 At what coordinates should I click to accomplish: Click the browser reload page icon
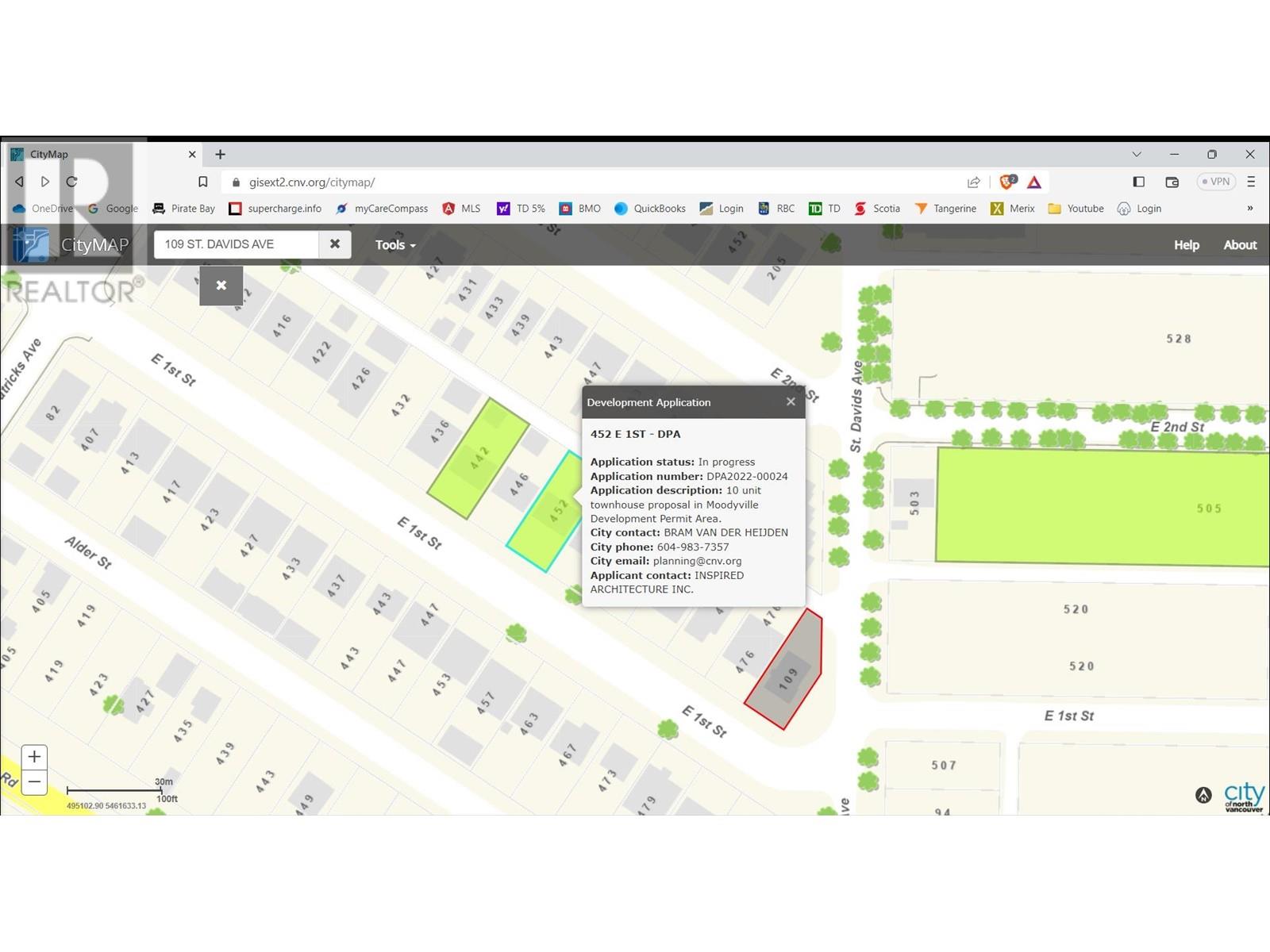[71, 182]
